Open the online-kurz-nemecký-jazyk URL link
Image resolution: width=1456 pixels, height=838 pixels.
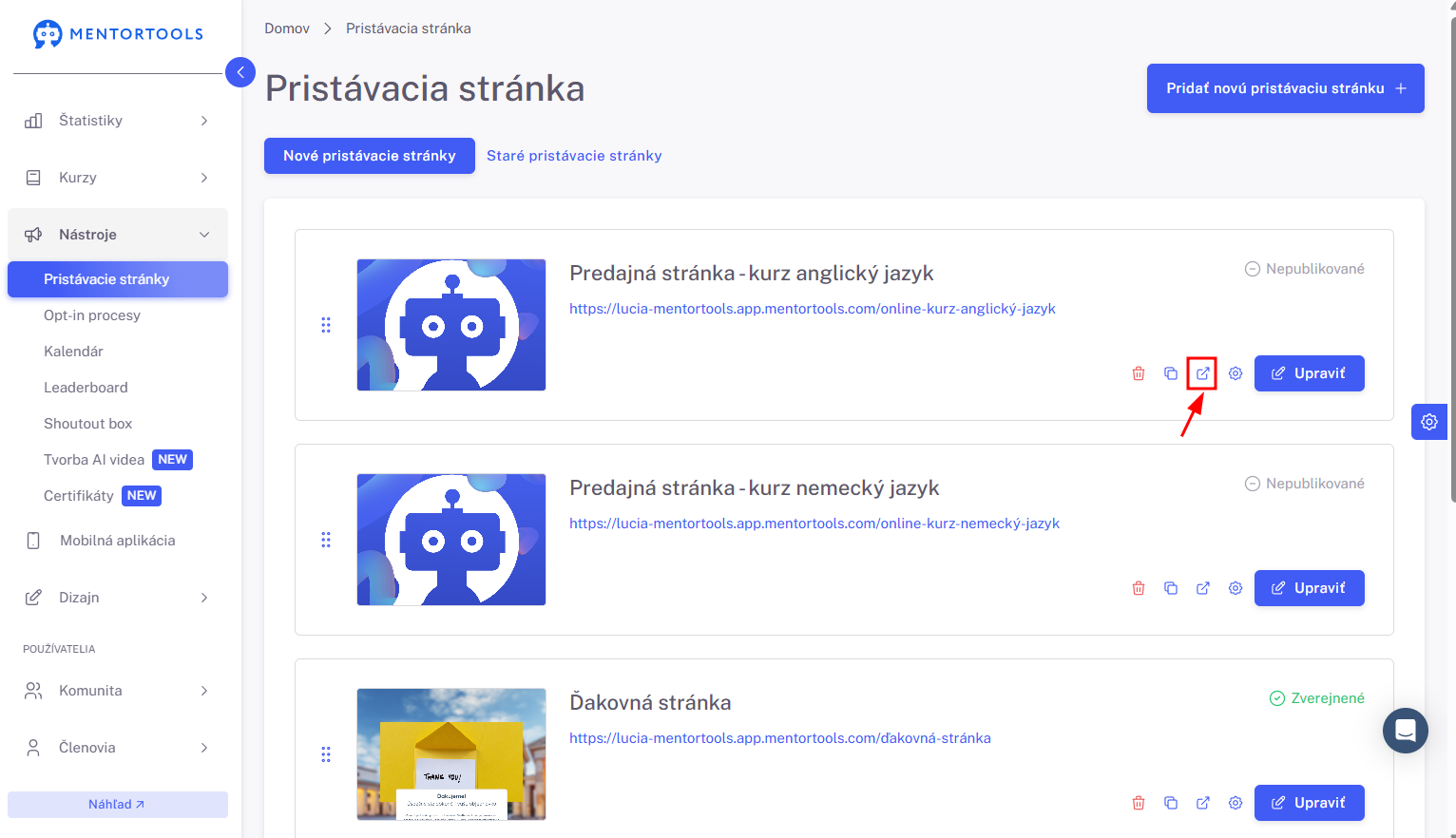click(814, 524)
